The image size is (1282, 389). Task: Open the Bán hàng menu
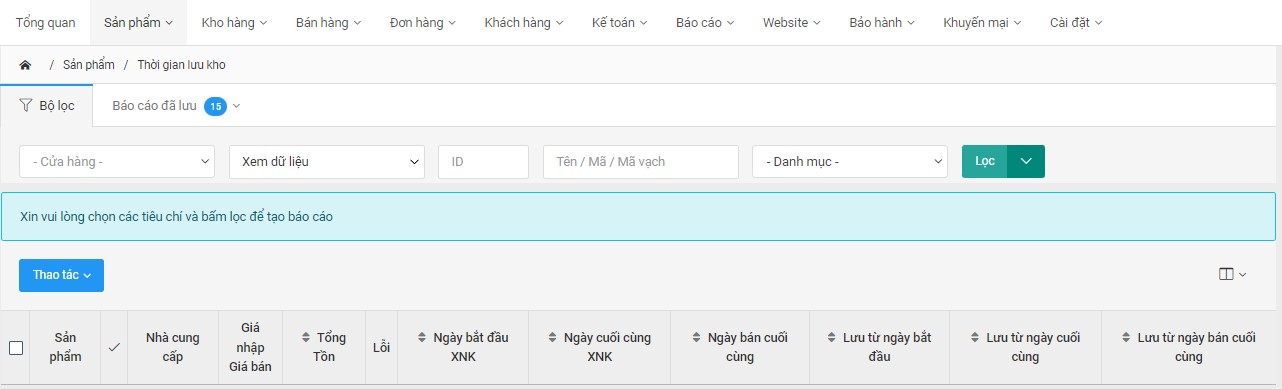(x=328, y=22)
